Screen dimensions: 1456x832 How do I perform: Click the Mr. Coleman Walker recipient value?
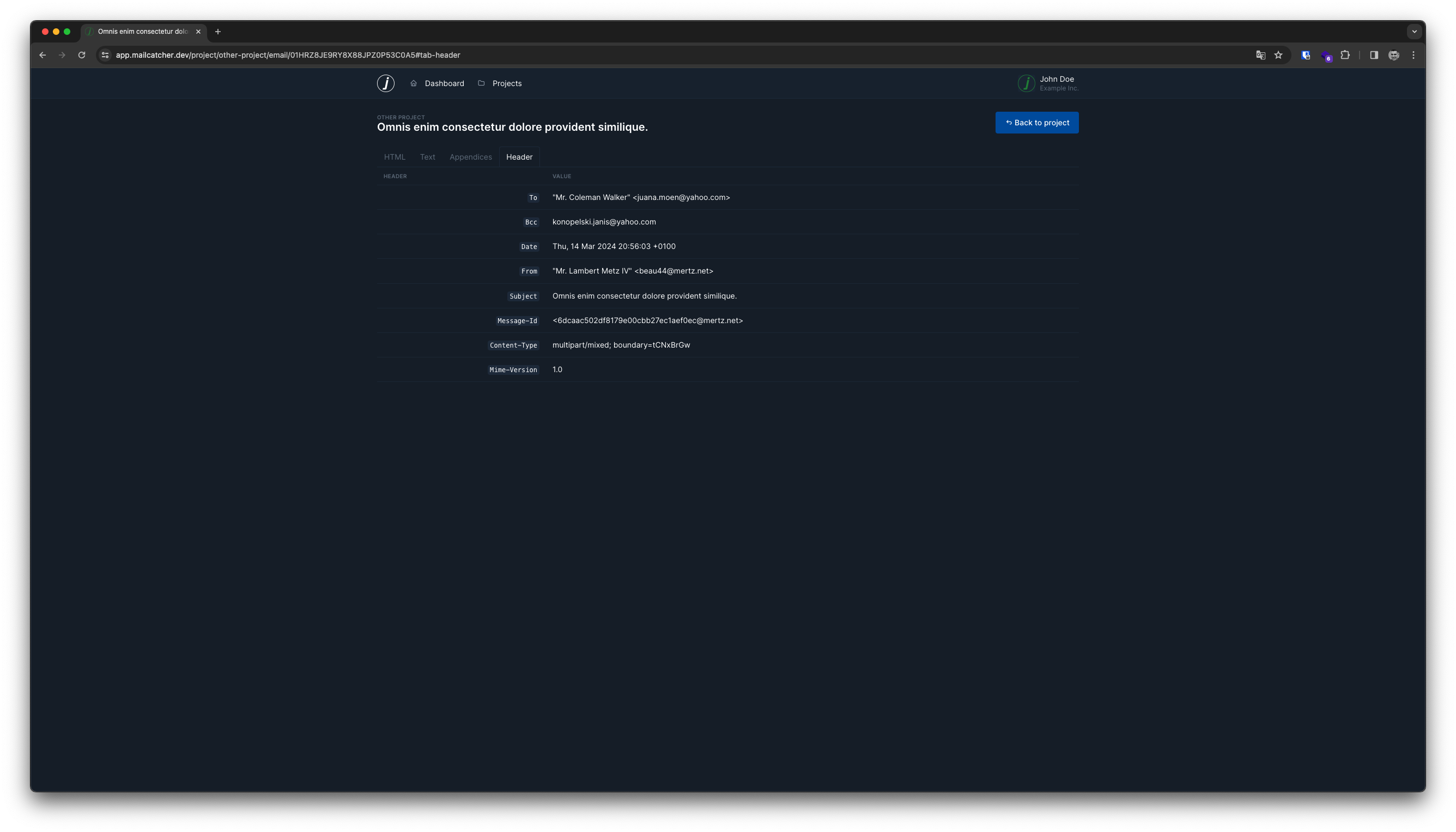tap(641, 197)
